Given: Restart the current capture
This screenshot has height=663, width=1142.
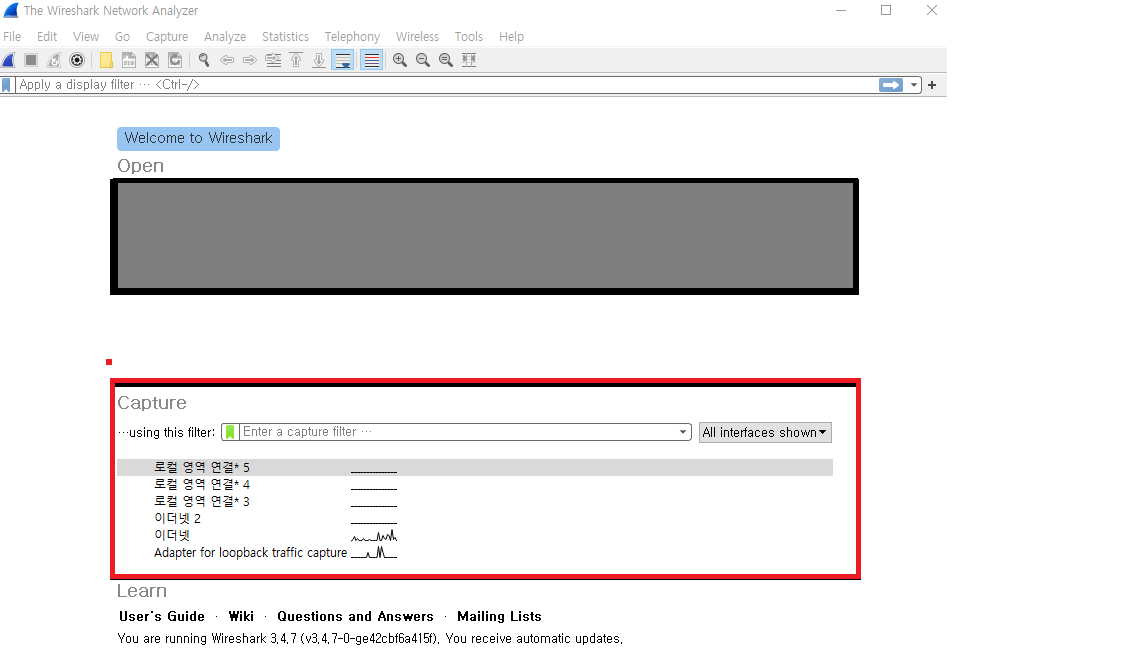Looking at the screenshot, I should tap(54, 60).
